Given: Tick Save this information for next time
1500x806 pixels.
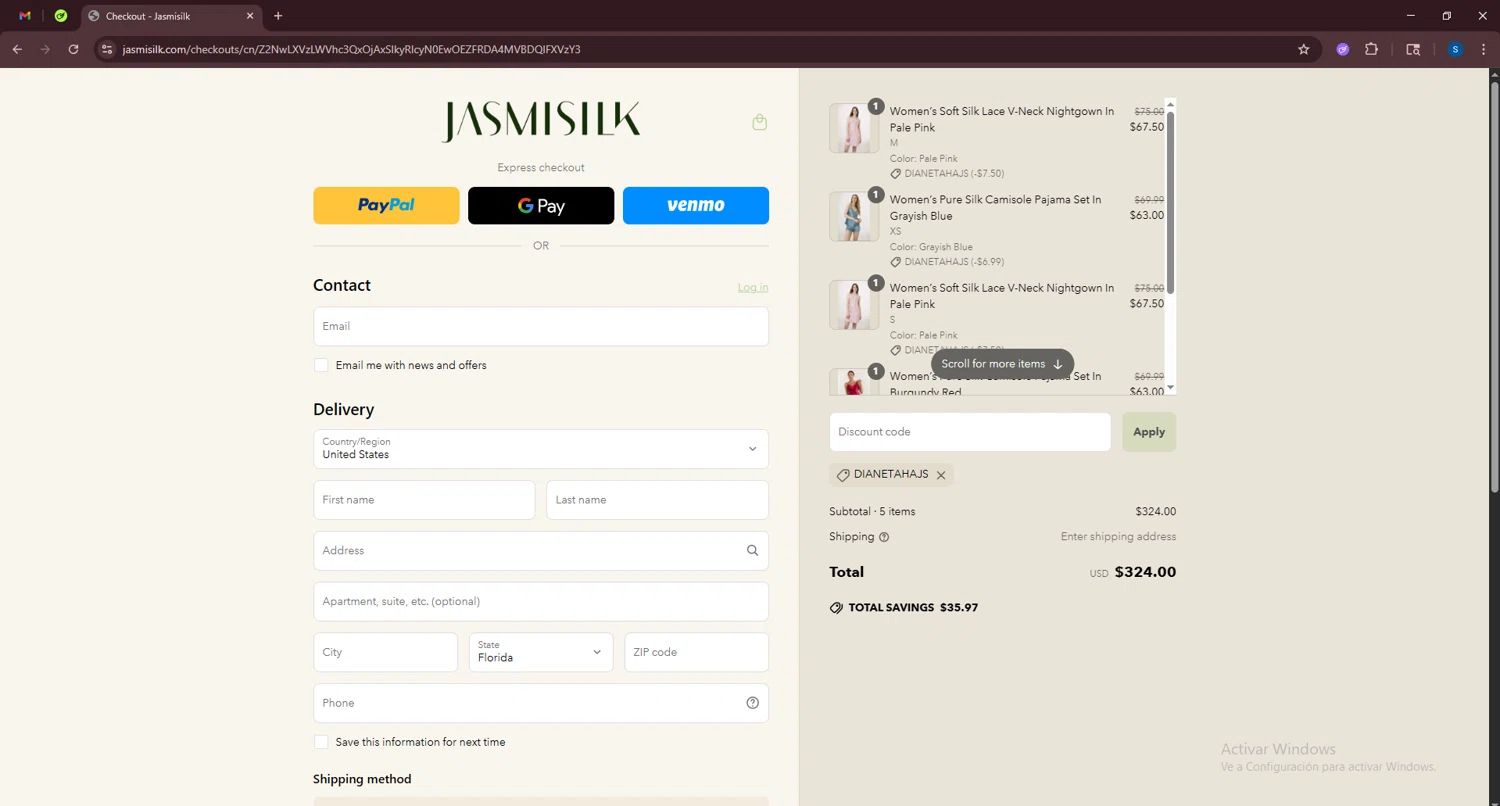Looking at the screenshot, I should coord(321,742).
